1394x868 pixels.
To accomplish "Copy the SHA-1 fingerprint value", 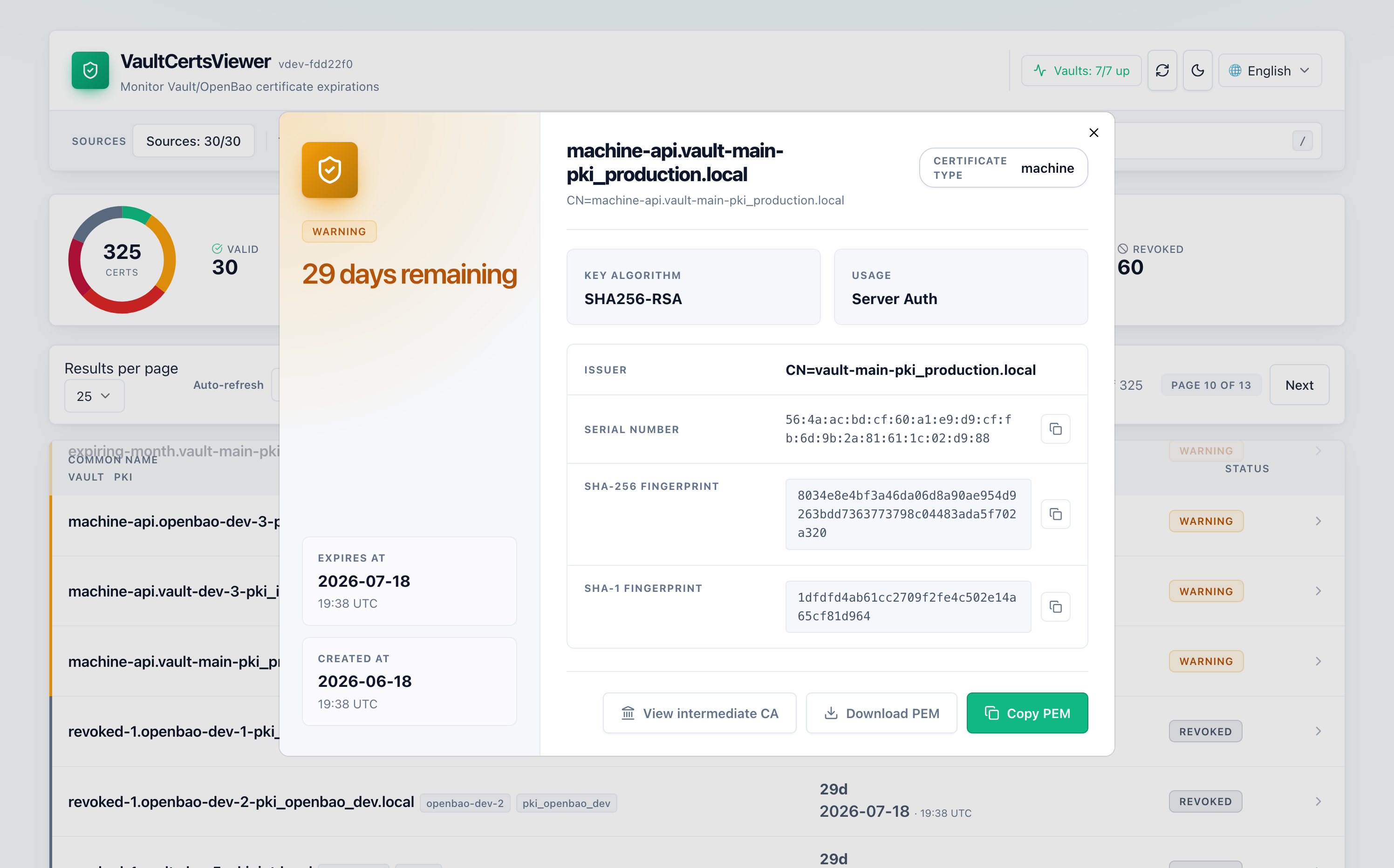I will point(1055,607).
